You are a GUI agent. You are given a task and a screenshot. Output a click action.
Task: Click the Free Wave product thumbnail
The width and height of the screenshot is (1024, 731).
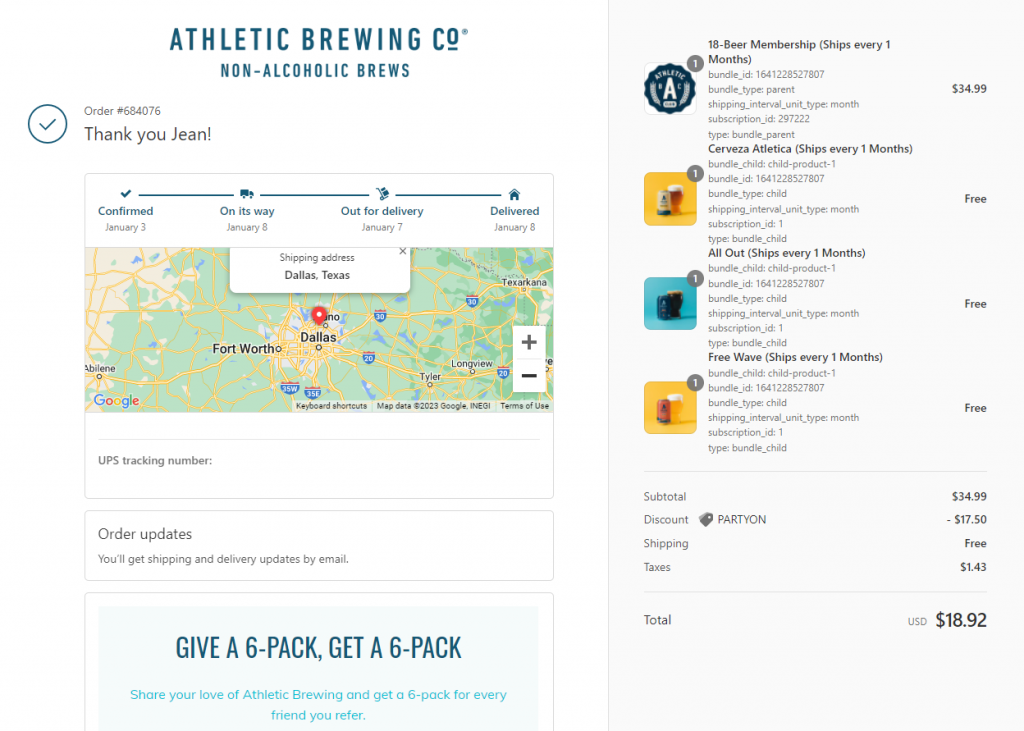tap(670, 407)
